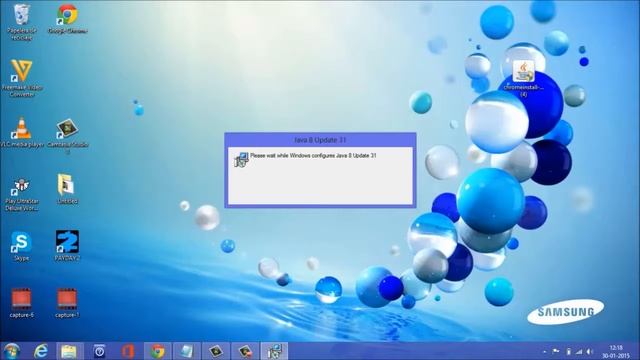640x360 pixels.
Task: Switch to the Java installer taskbar button
Action: [x=274, y=351]
